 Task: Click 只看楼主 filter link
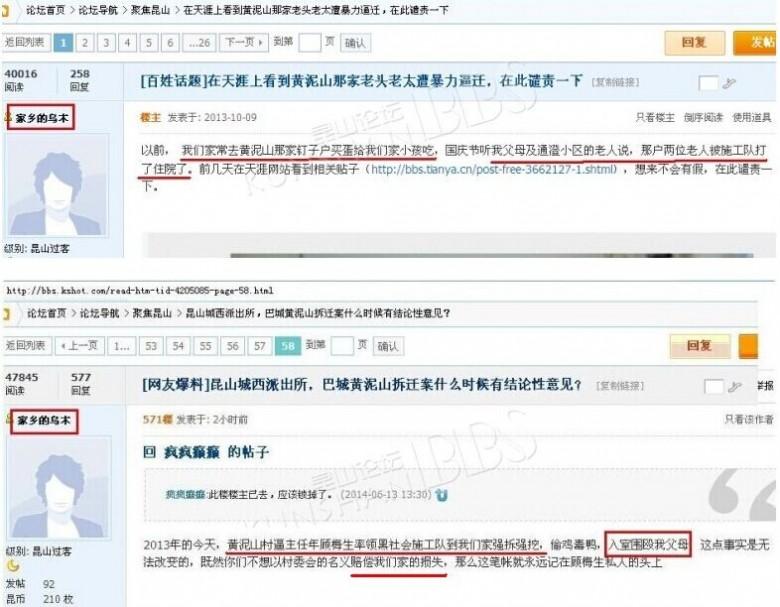tap(655, 117)
